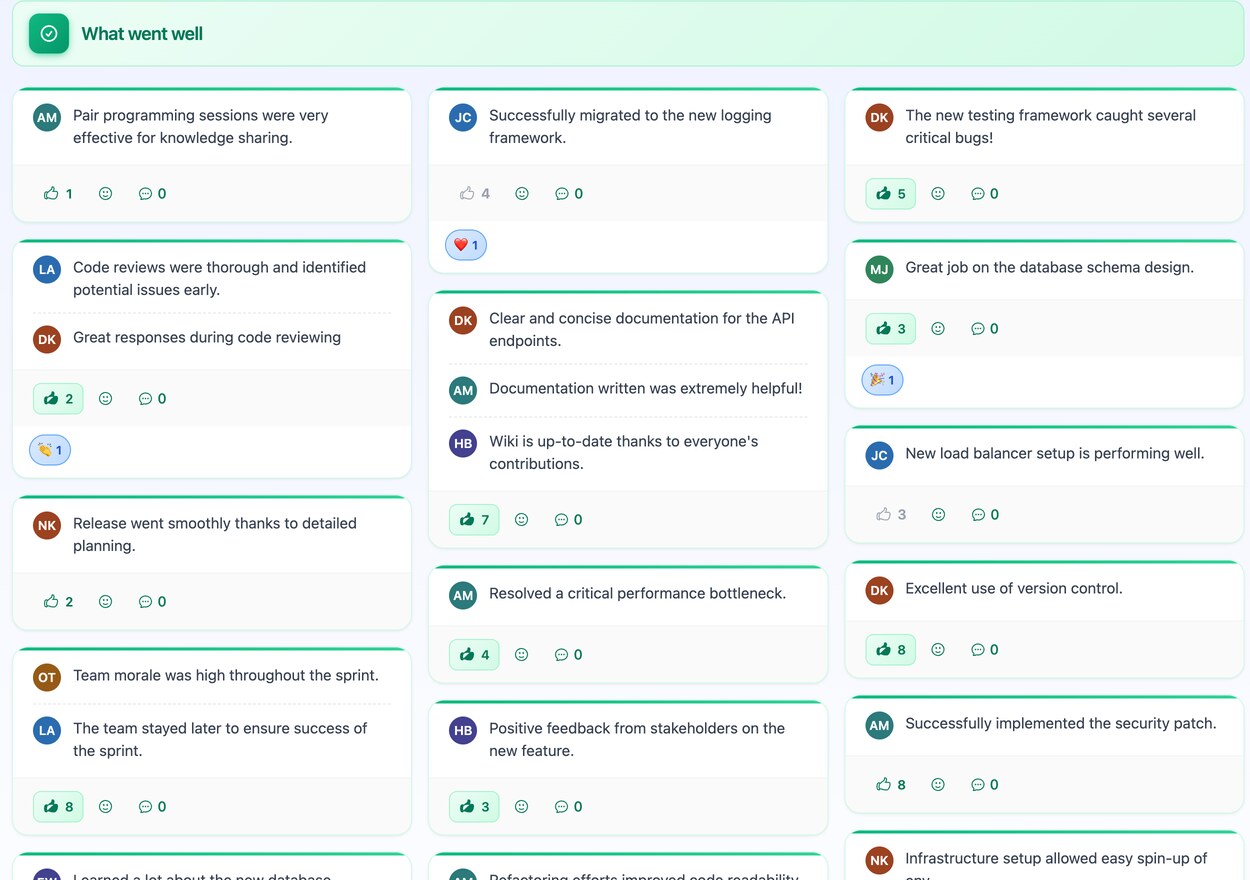This screenshot has height=880, width=1250.
Task: Open comments on API documentation card
Action: (569, 520)
